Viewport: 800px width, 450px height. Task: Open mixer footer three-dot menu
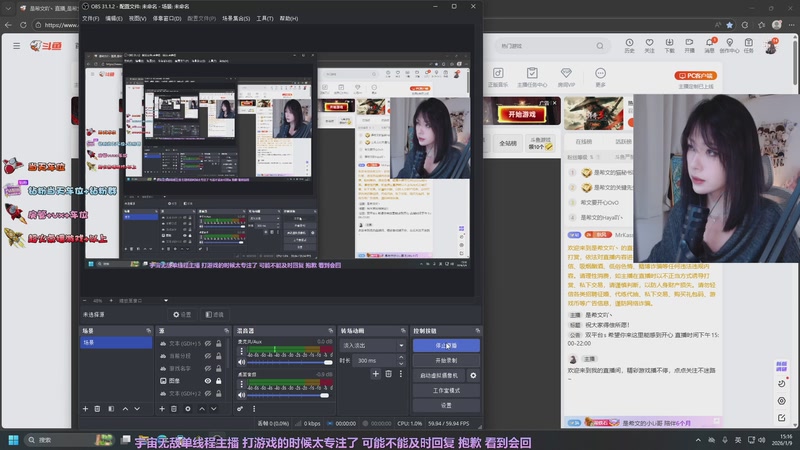254,409
